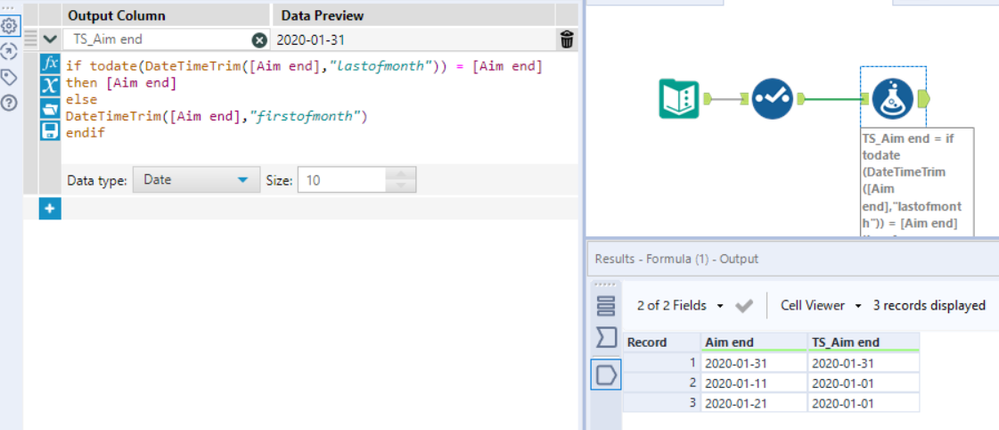This screenshot has width=999, height=430.
Task: Delete the TS_Aim end expression
Action: pos(566,39)
